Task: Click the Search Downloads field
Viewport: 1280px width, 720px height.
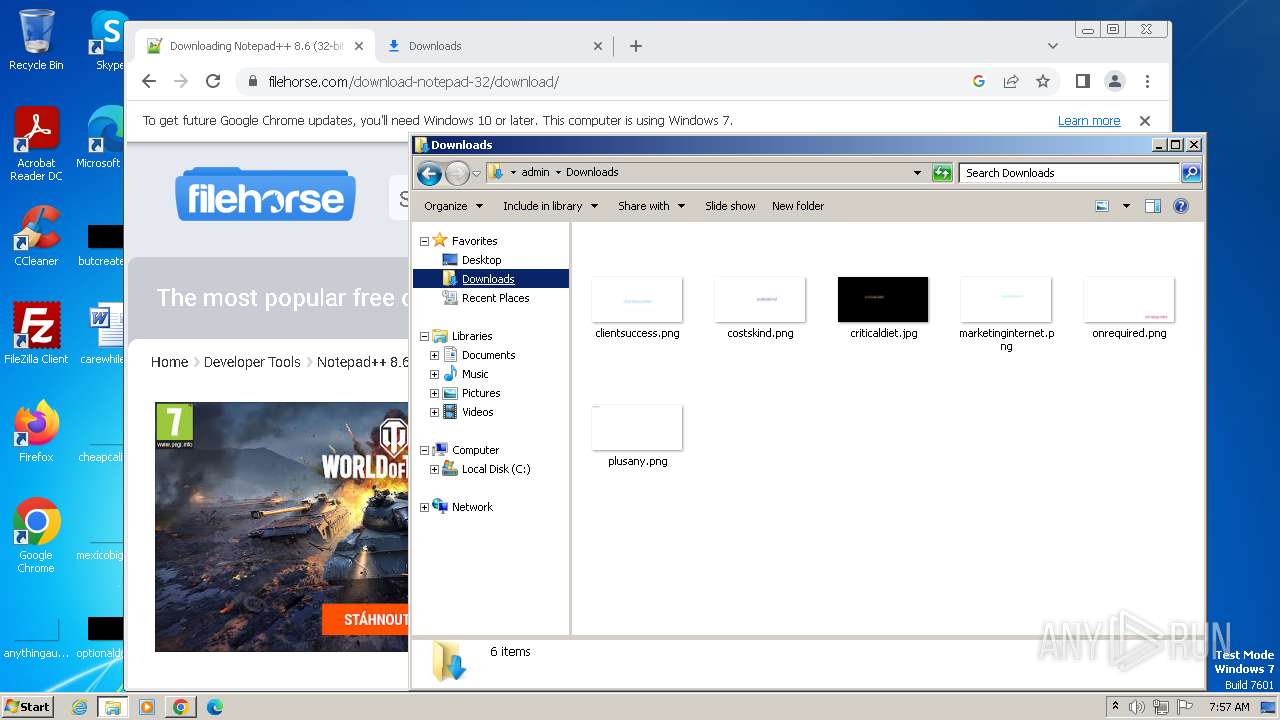Action: pyautogui.click(x=1069, y=173)
